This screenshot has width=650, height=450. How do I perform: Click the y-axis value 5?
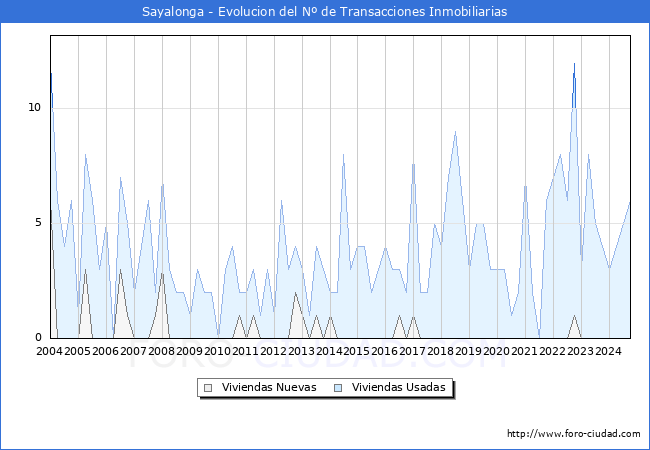click(38, 223)
